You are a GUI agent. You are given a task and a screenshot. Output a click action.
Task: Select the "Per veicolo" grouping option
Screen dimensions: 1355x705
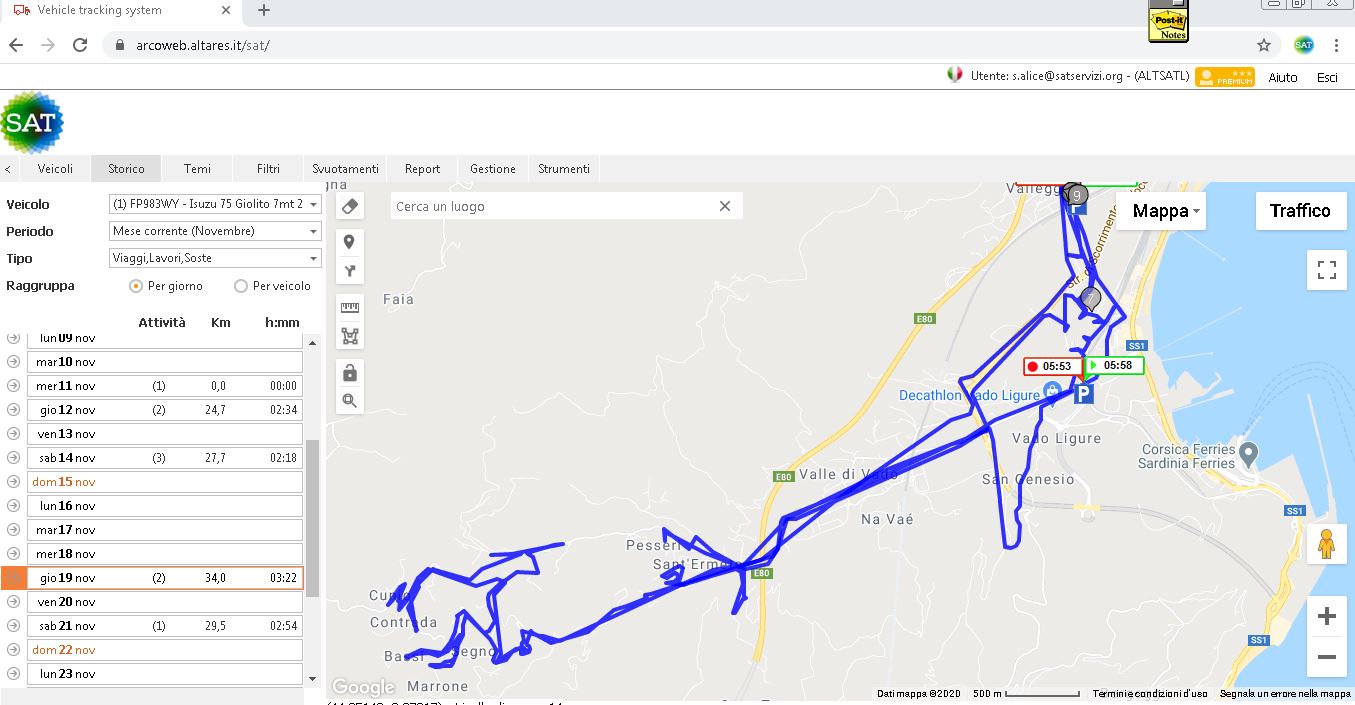(x=241, y=286)
